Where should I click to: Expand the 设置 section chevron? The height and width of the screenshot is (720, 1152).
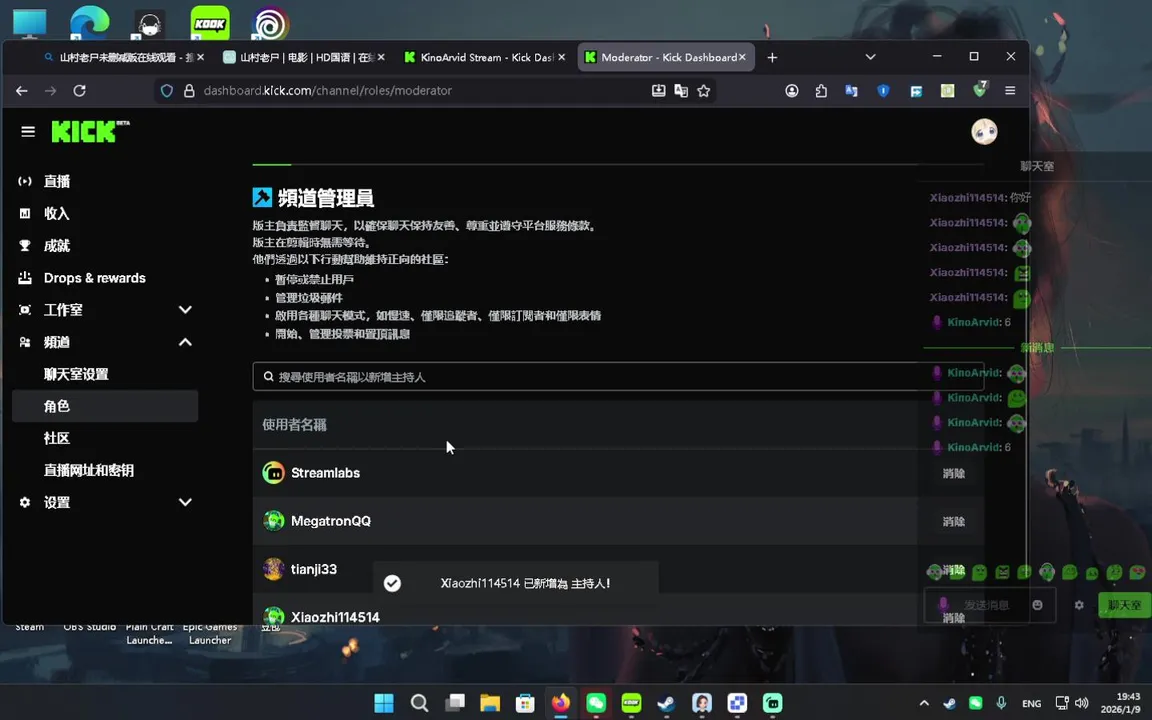(185, 503)
